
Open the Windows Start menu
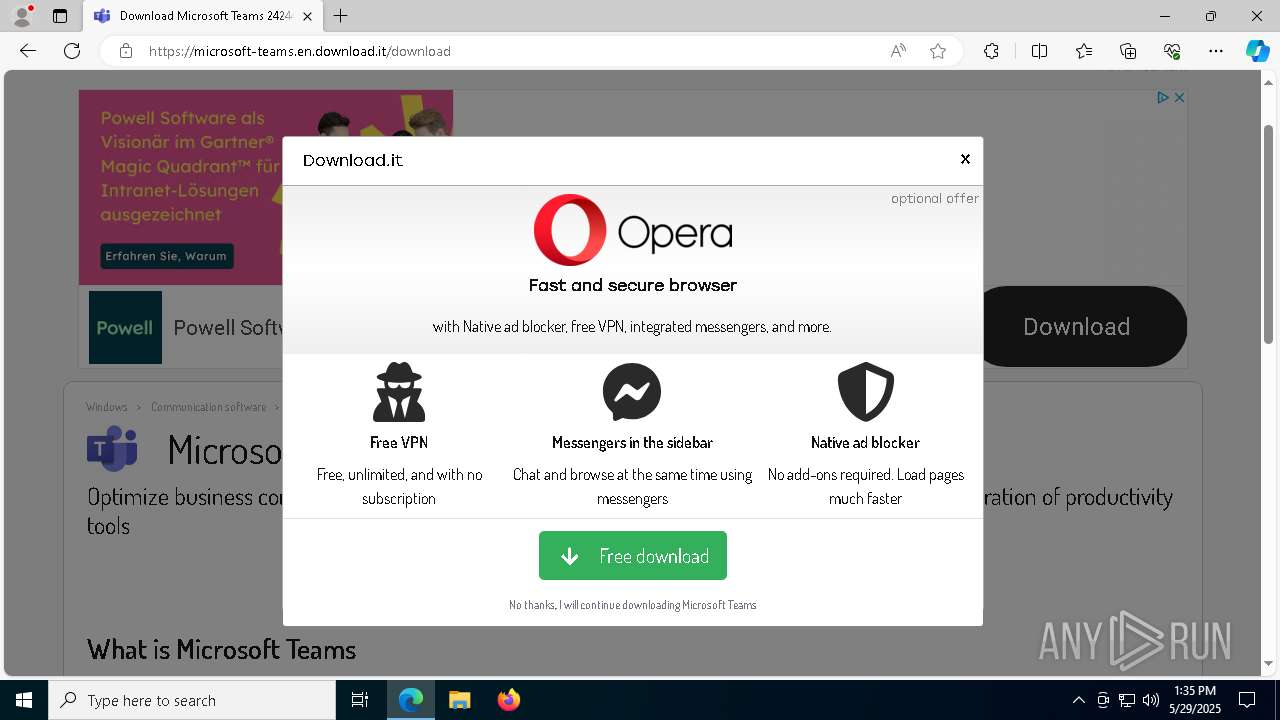(24, 700)
